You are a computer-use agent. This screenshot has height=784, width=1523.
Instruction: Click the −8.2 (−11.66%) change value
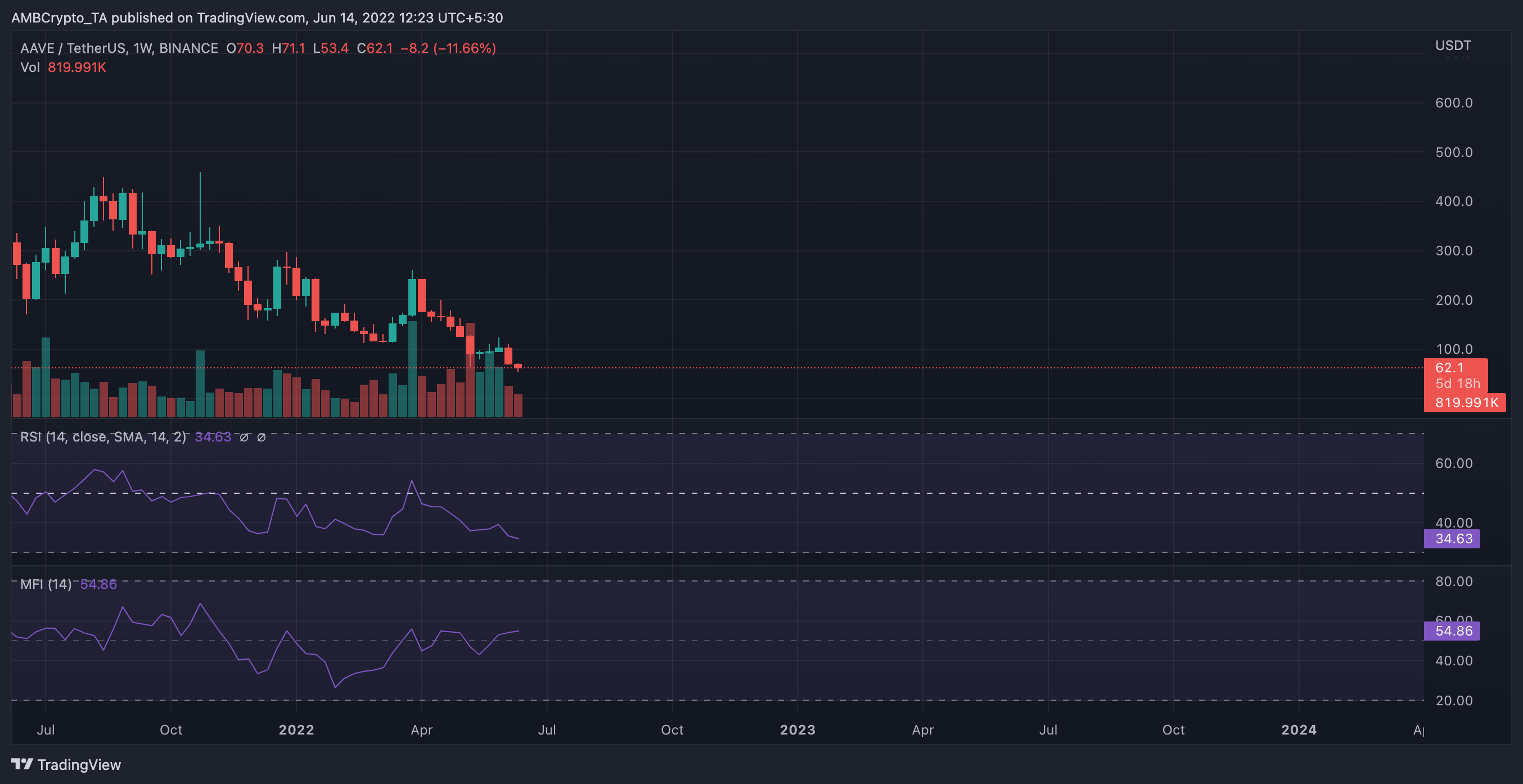(448, 48)
